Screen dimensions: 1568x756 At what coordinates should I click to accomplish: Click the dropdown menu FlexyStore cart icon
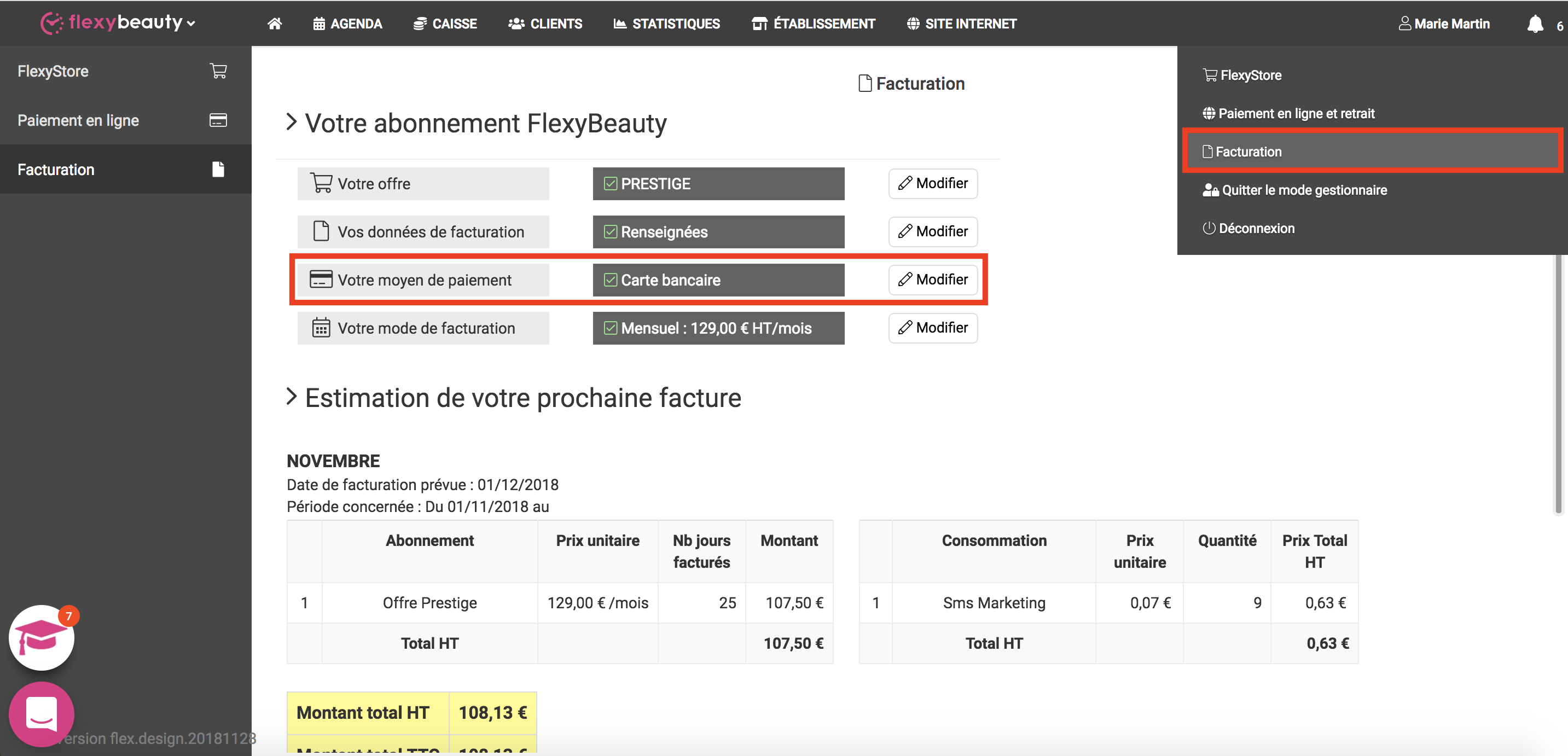click(1210, 75)
